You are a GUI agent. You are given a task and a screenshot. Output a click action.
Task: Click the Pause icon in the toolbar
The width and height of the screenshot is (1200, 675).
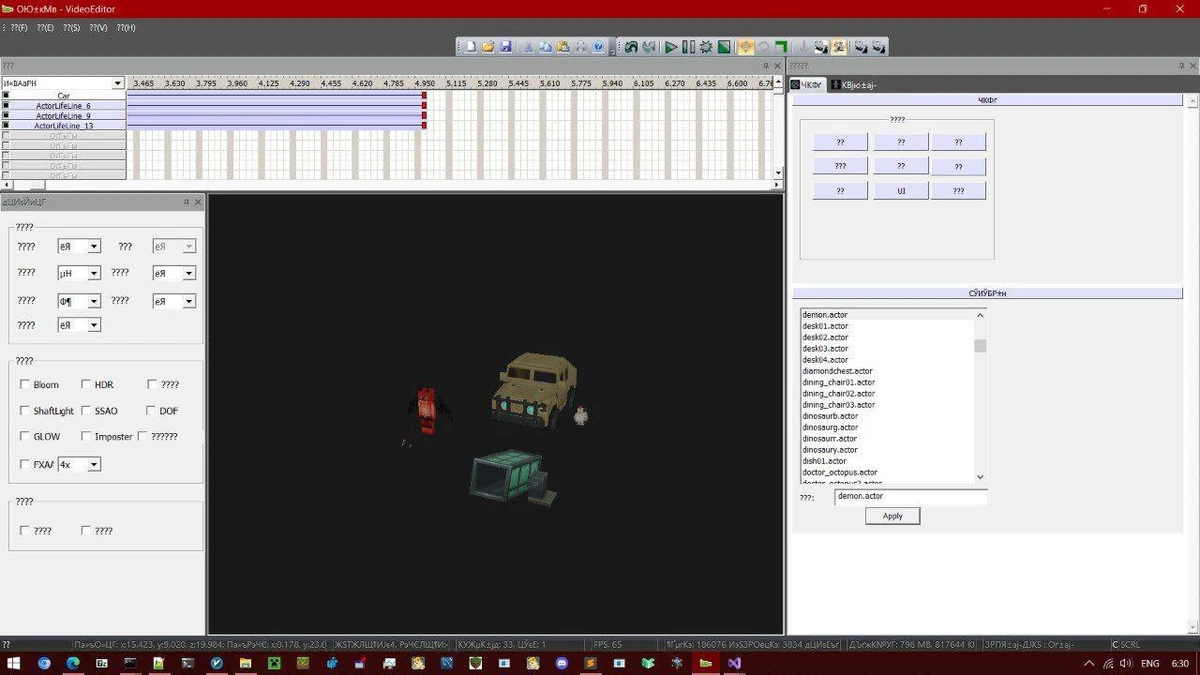(x=687, y=46)
